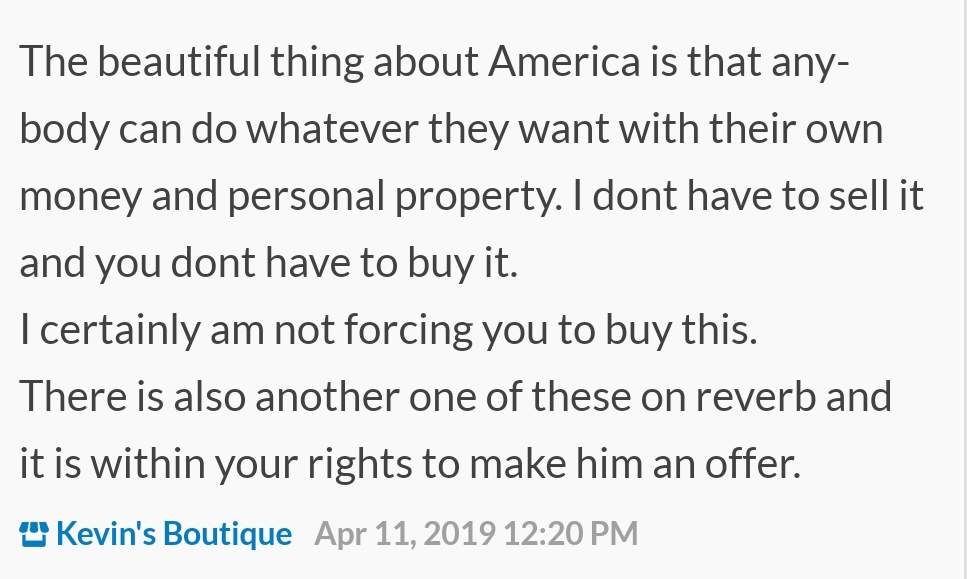Click the phrase "their own" ending line two
The height and width of the screenshot is (579, 967).
point(796,129)
